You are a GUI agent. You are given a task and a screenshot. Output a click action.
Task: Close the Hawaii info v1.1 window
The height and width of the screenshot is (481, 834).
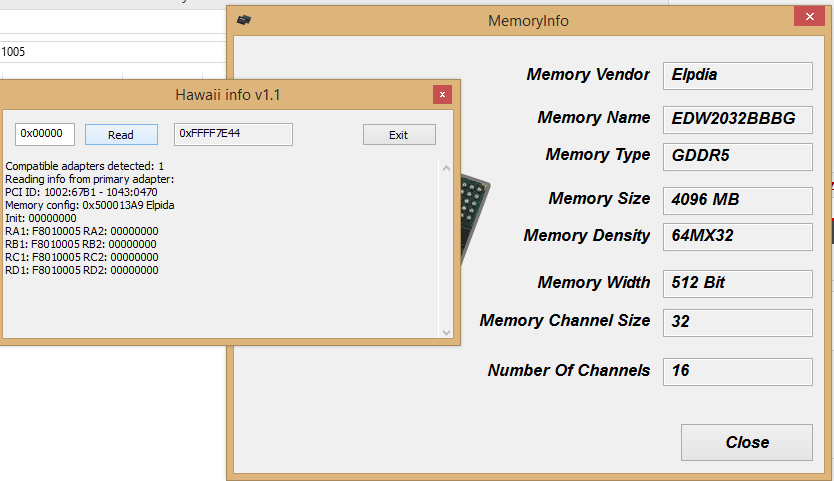442,95
